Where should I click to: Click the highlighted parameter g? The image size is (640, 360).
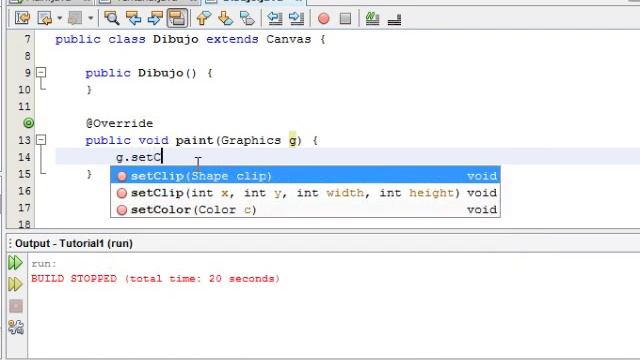(293, 140)
